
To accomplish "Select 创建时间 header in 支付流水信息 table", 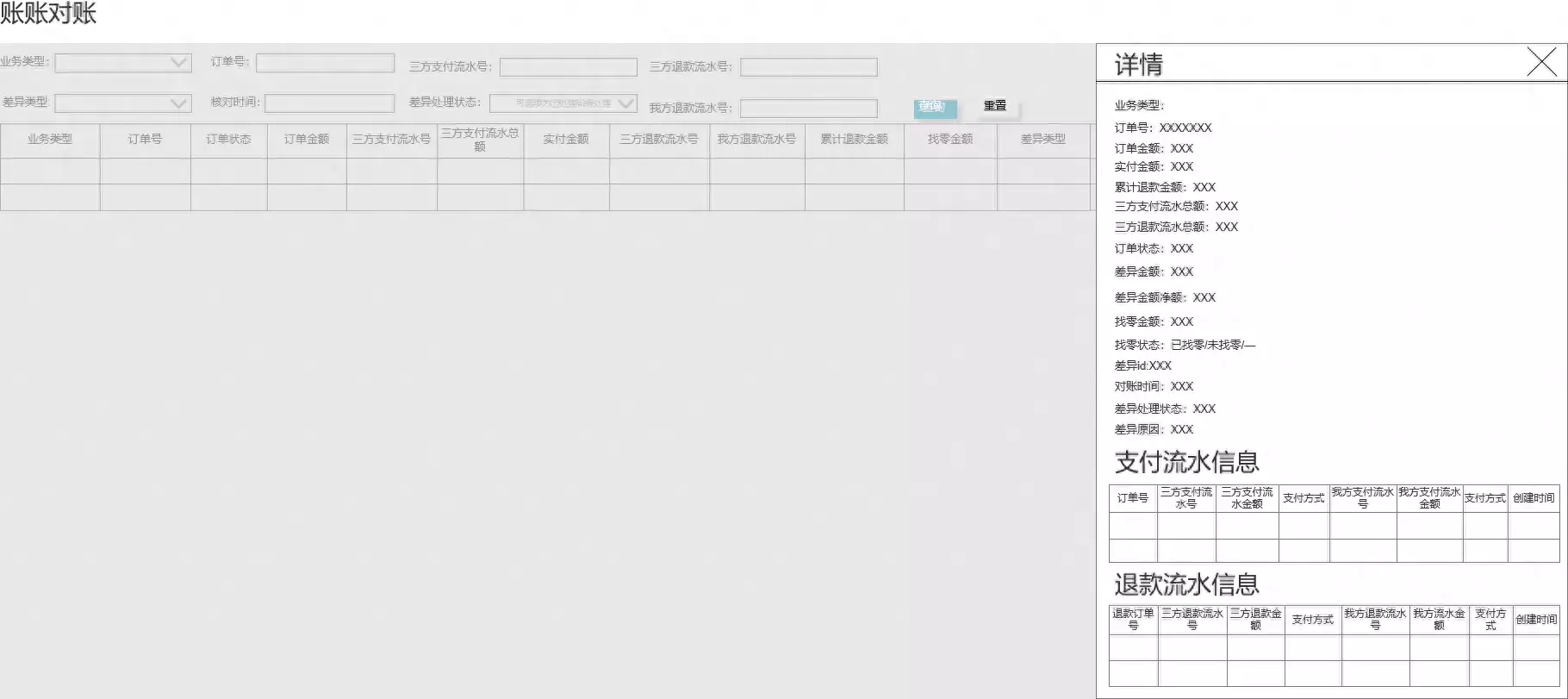I will (1534, 498).
